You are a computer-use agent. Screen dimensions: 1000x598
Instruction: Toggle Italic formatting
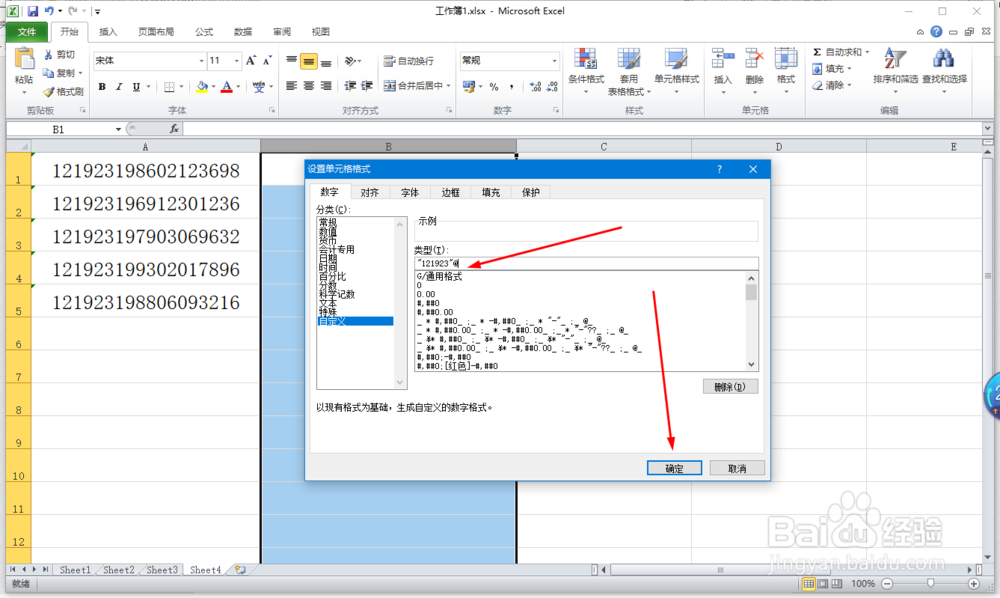click(x=119, y=87)
